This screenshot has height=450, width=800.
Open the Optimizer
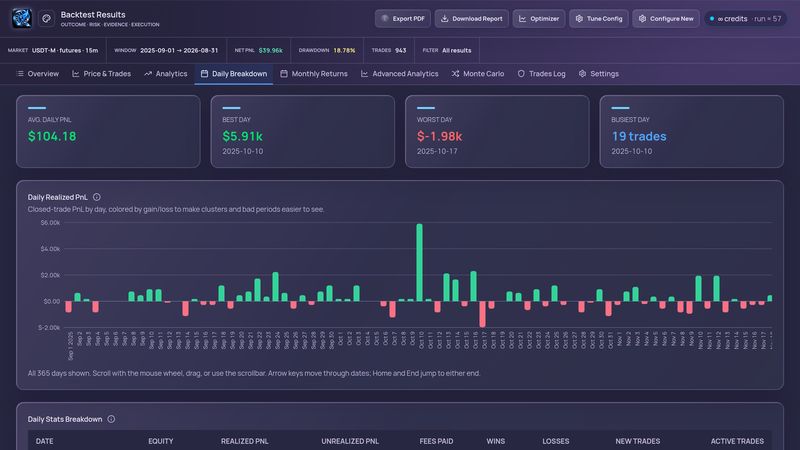(x=539, y=18)
